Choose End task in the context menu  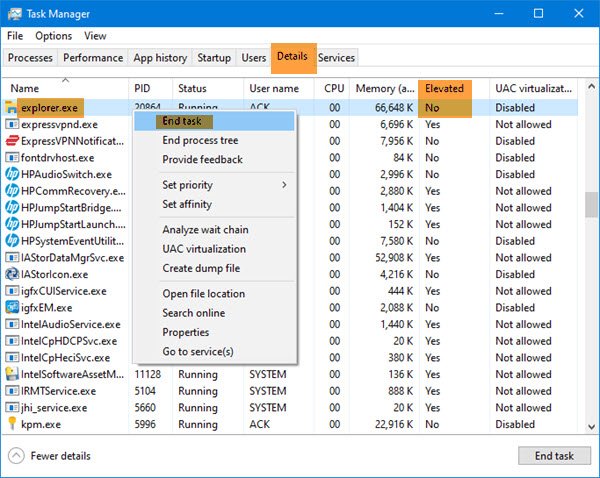pyautogui.click(x=214, y=121)
